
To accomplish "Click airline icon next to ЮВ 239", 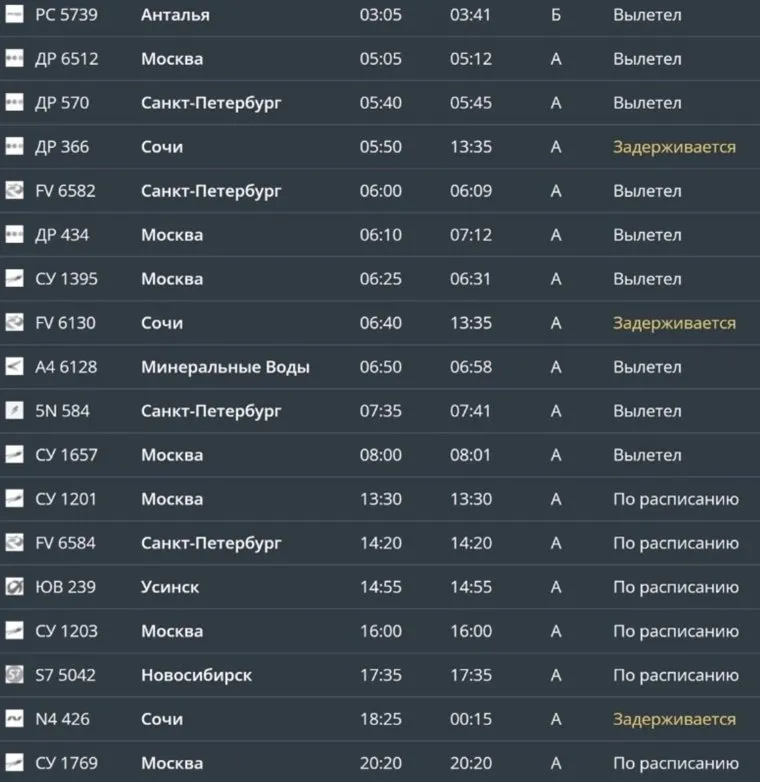I will coord(14,587).
